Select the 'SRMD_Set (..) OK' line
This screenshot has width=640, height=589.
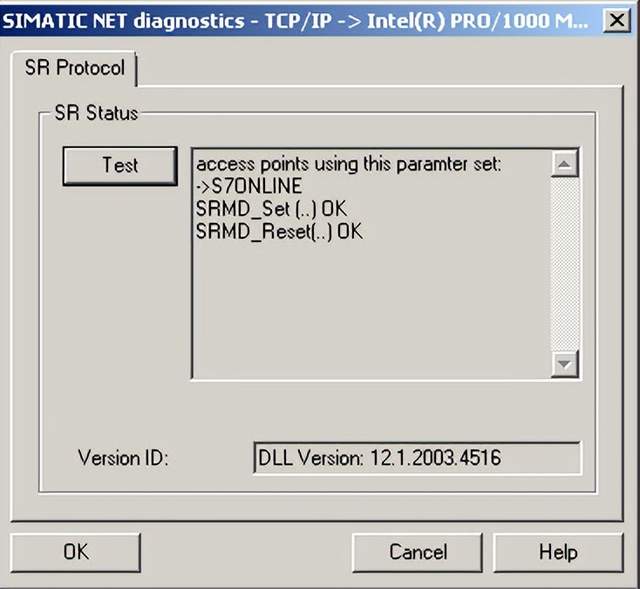(271, 209)
